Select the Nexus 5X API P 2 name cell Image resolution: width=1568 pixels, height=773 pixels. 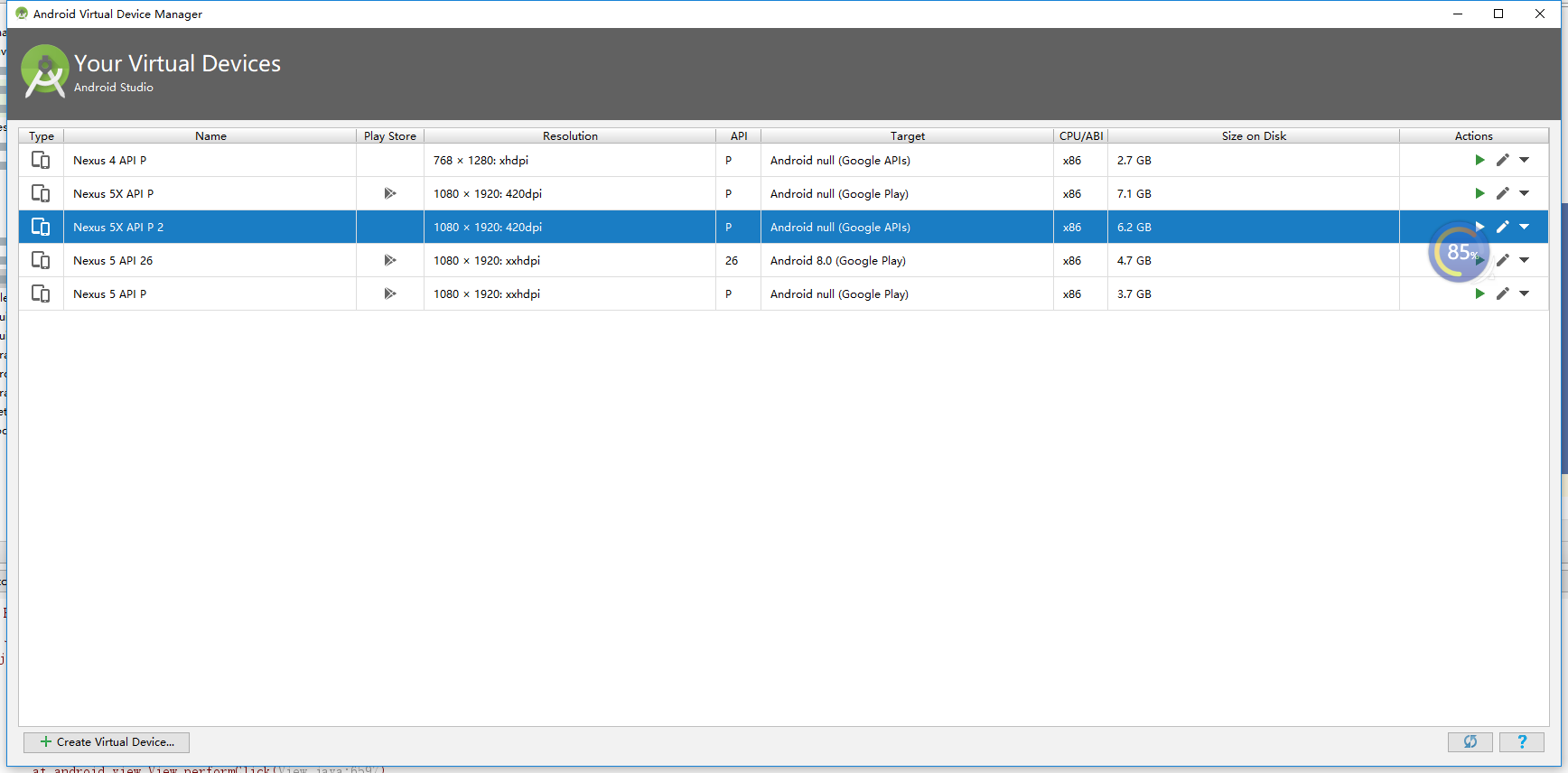point(210,227)
